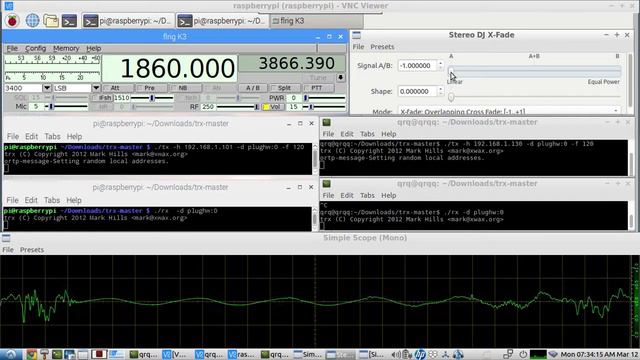Enable the NB noise blanker in flrig
The width and height of the screenshot is (640, 360).
[x=185, y=88]
